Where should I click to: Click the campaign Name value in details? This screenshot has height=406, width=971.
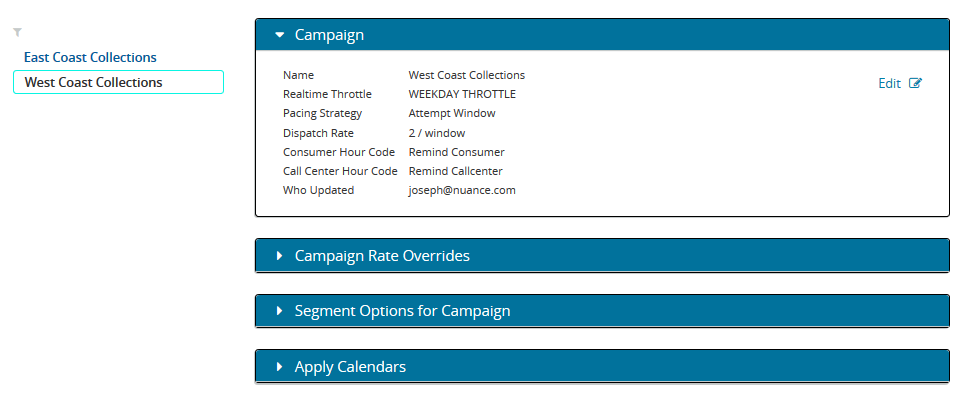pos(467,75)
